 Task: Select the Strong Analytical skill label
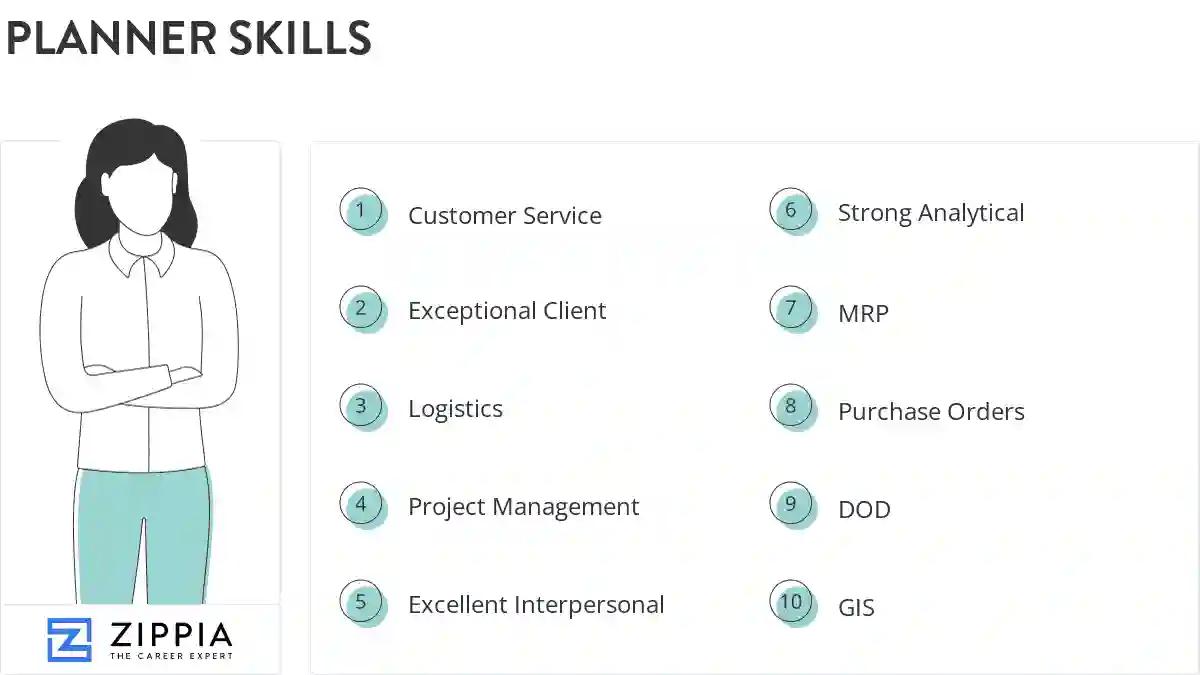[931, 213]
